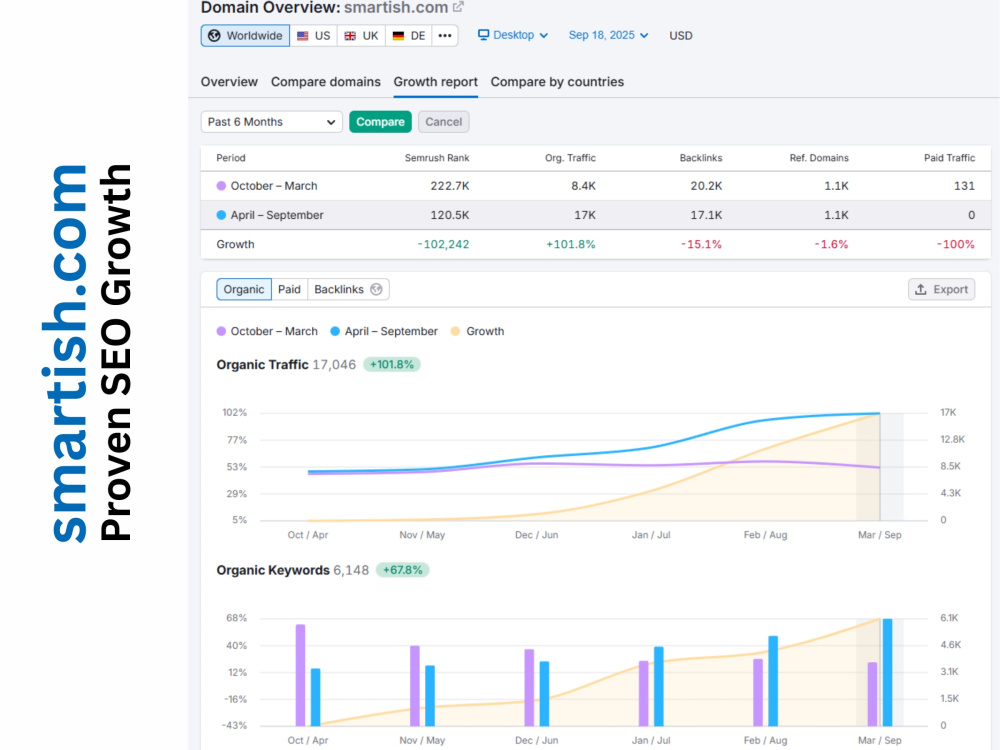Image resolution: width=1000 pixels, height=750 pixels.
Task: Click the -100% Paid Traffic growth cell
Action: pyautogui.click(x=955, y=244)
